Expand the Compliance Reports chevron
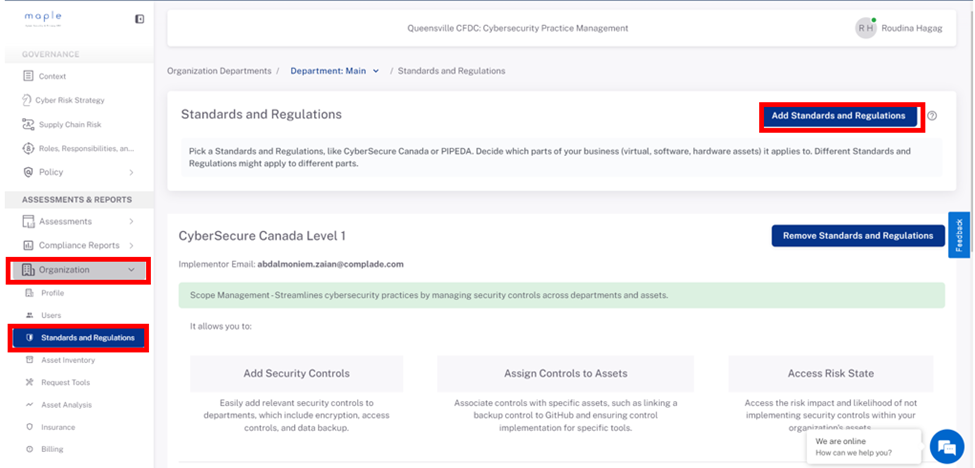The image size is (975, 468). (x=131, y=245)
